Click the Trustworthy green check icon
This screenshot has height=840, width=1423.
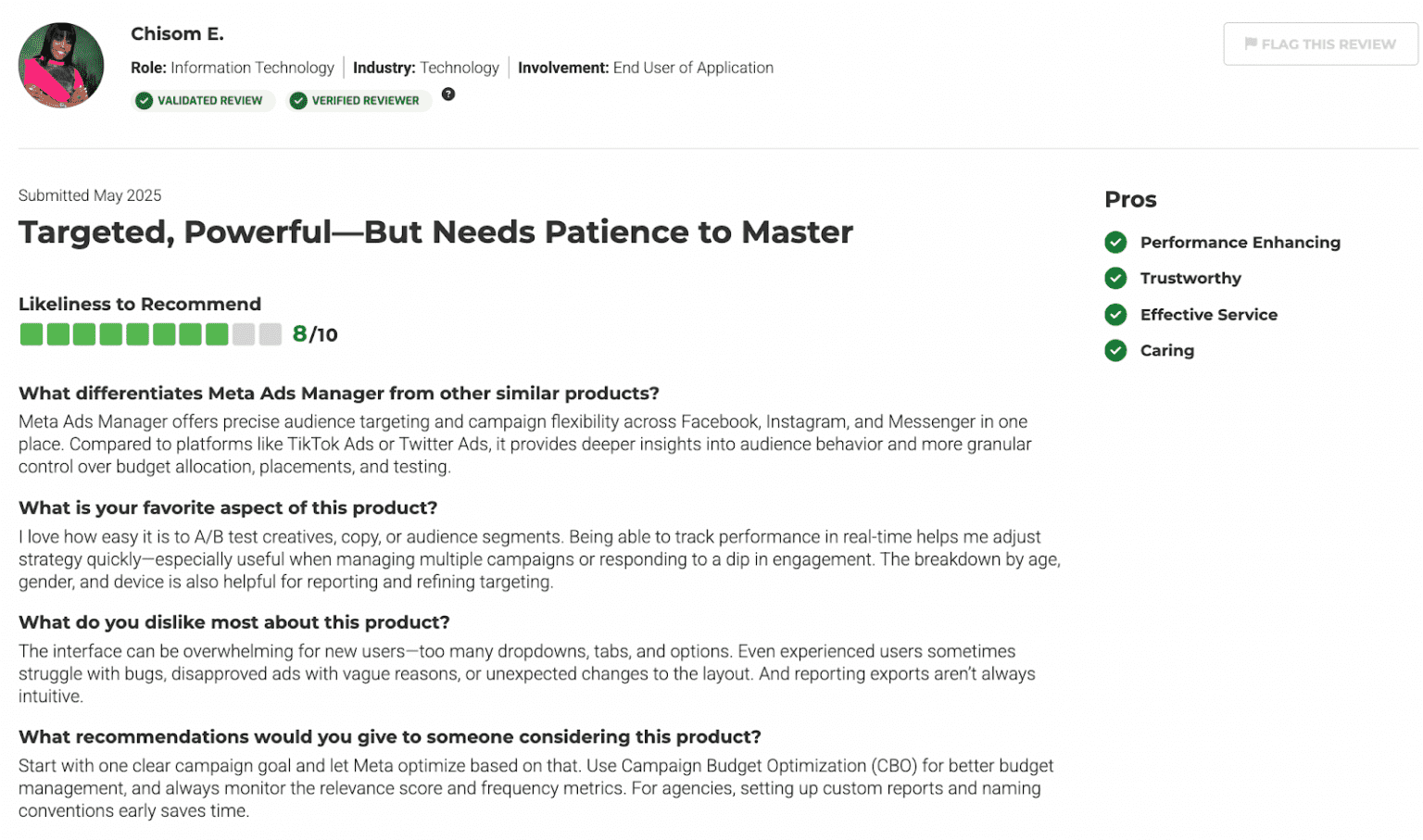pyautogui.click(x=1115, y=279)
